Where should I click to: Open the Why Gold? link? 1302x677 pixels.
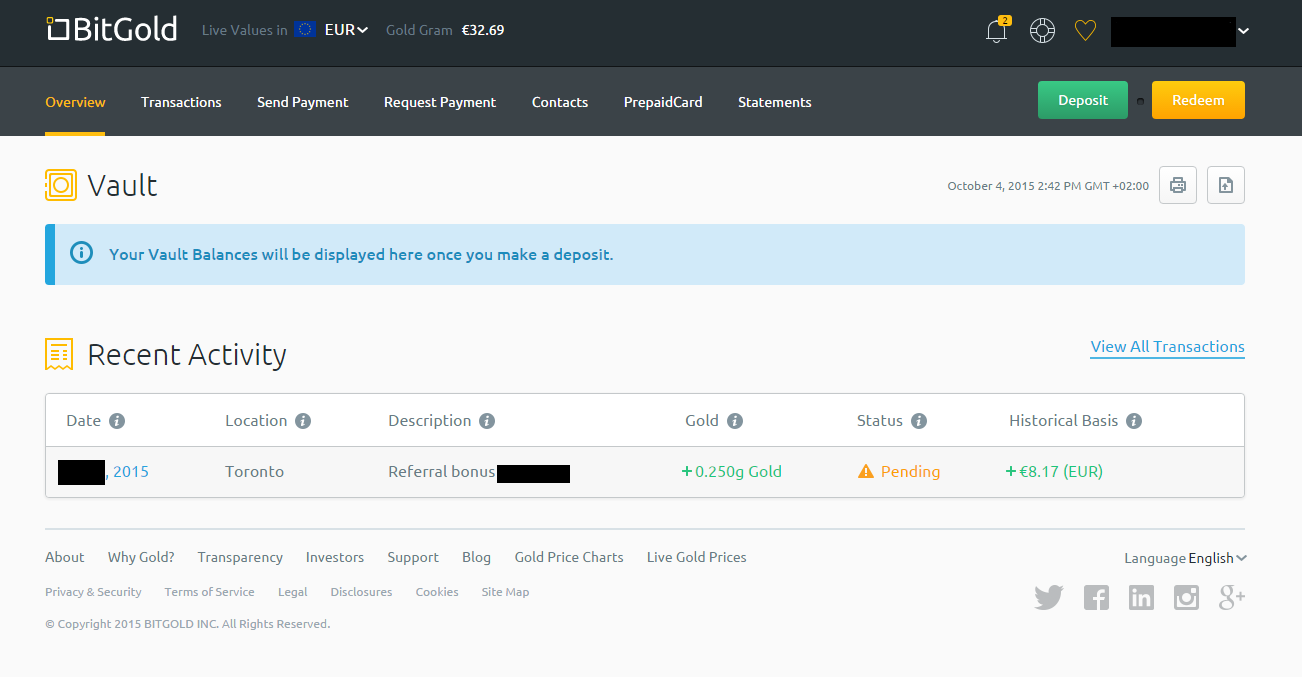[x=141, y=557]
